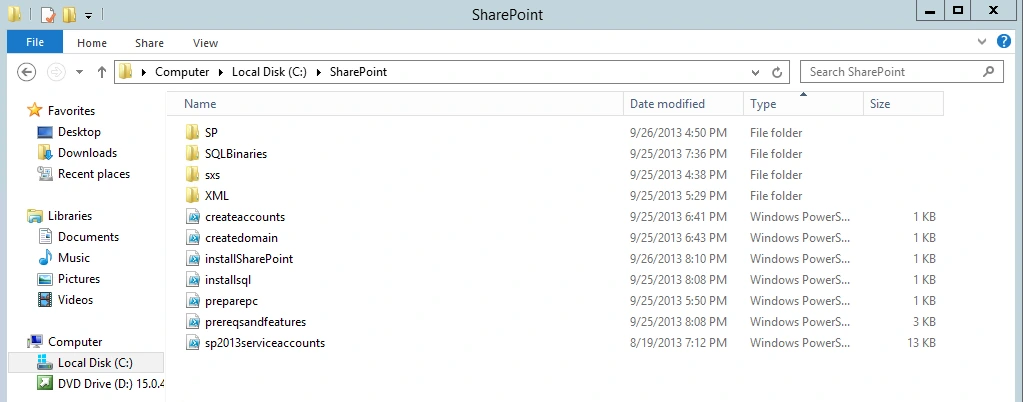Select the SQLBinaries folder icon

click(192, 153)
